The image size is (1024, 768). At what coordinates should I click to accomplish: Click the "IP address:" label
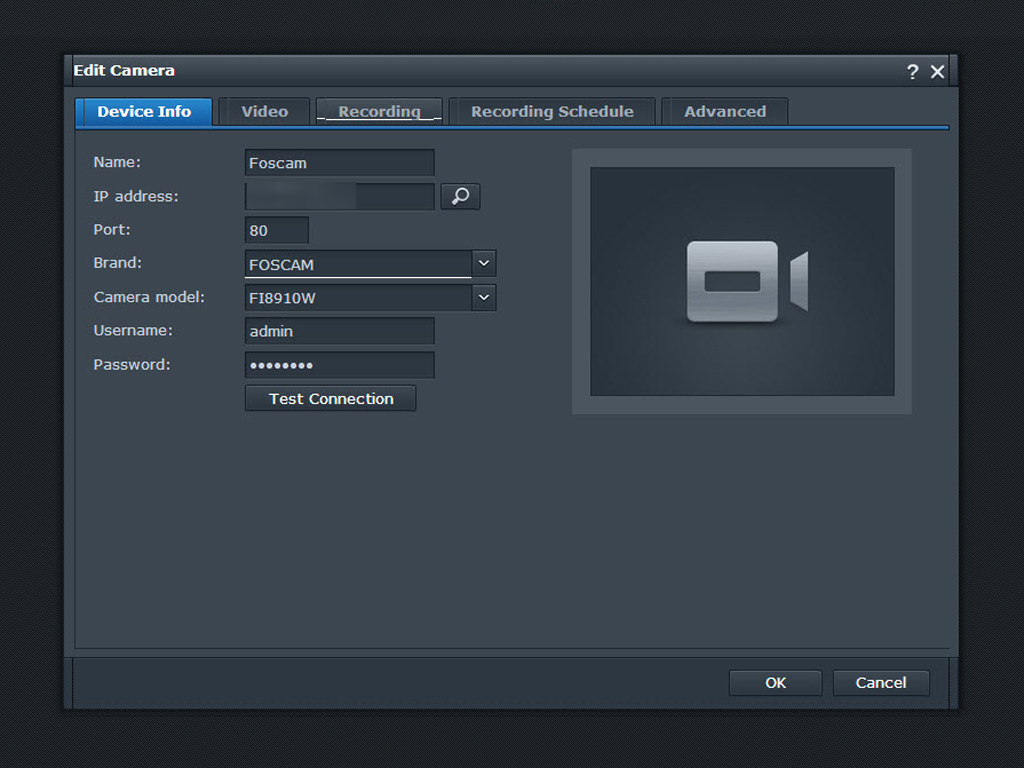(136, 196)
